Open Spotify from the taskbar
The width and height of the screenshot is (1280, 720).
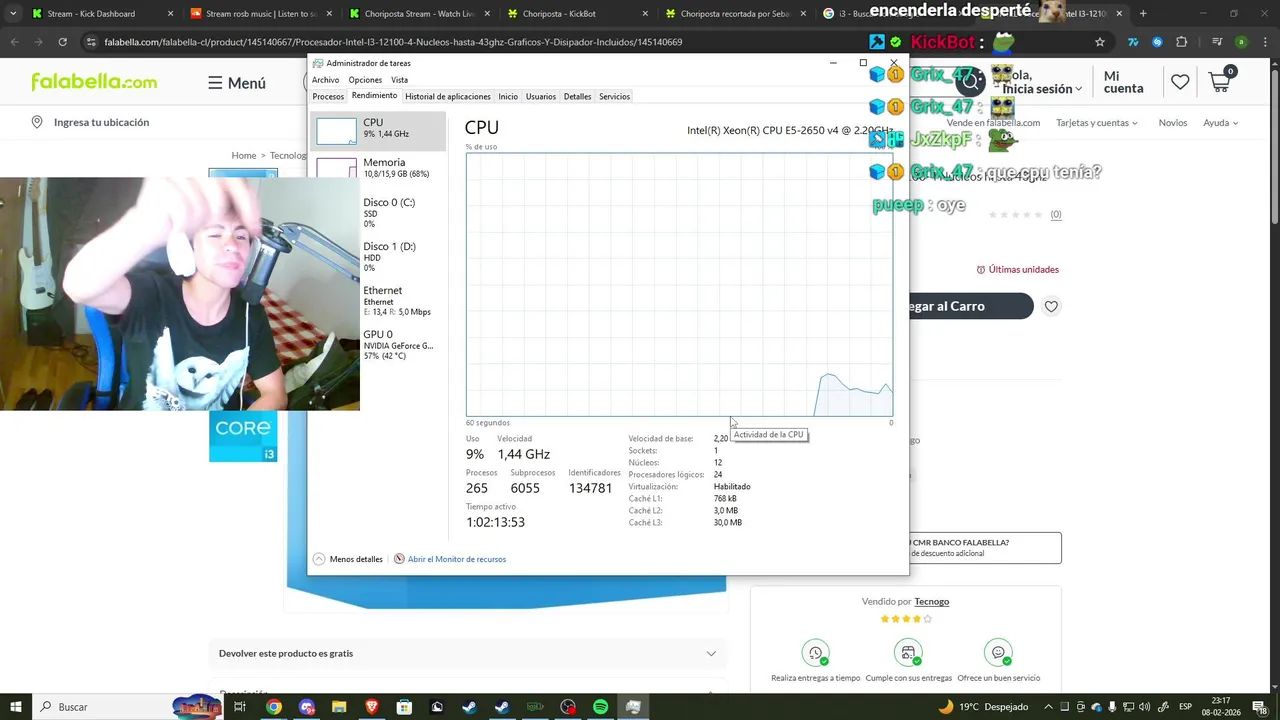[x=600, y=707]
